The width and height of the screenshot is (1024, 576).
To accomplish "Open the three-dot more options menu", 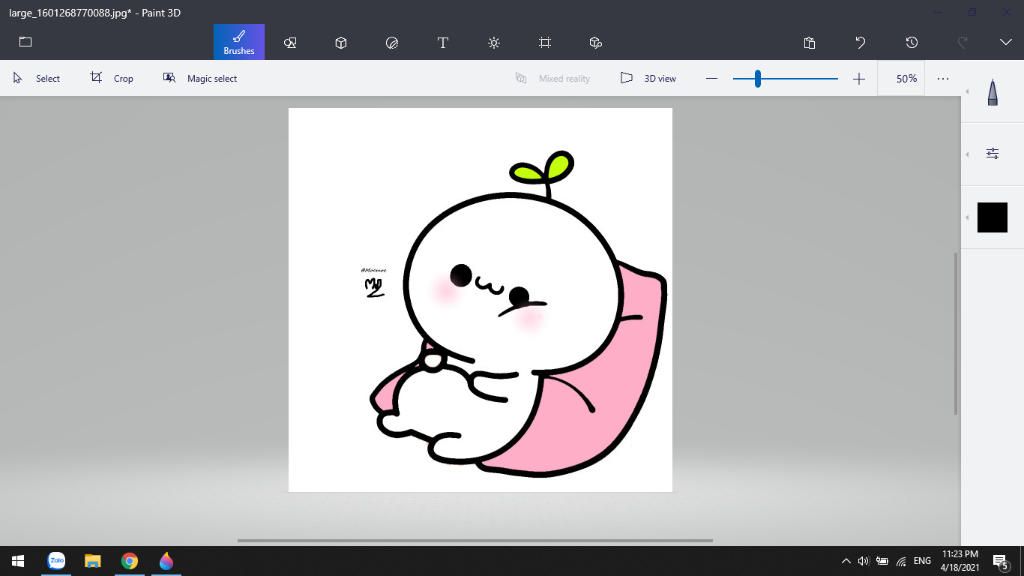I will pos(943,78).
